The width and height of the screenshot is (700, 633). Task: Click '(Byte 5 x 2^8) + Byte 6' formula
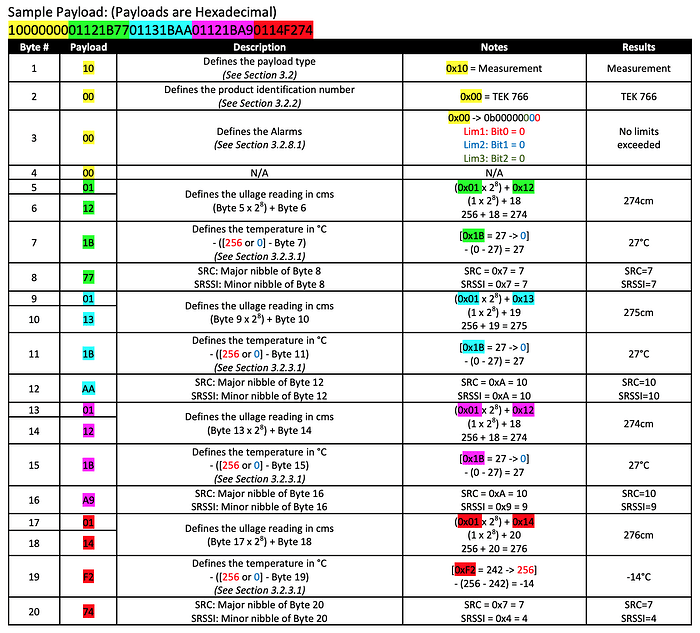coord(259,208)
